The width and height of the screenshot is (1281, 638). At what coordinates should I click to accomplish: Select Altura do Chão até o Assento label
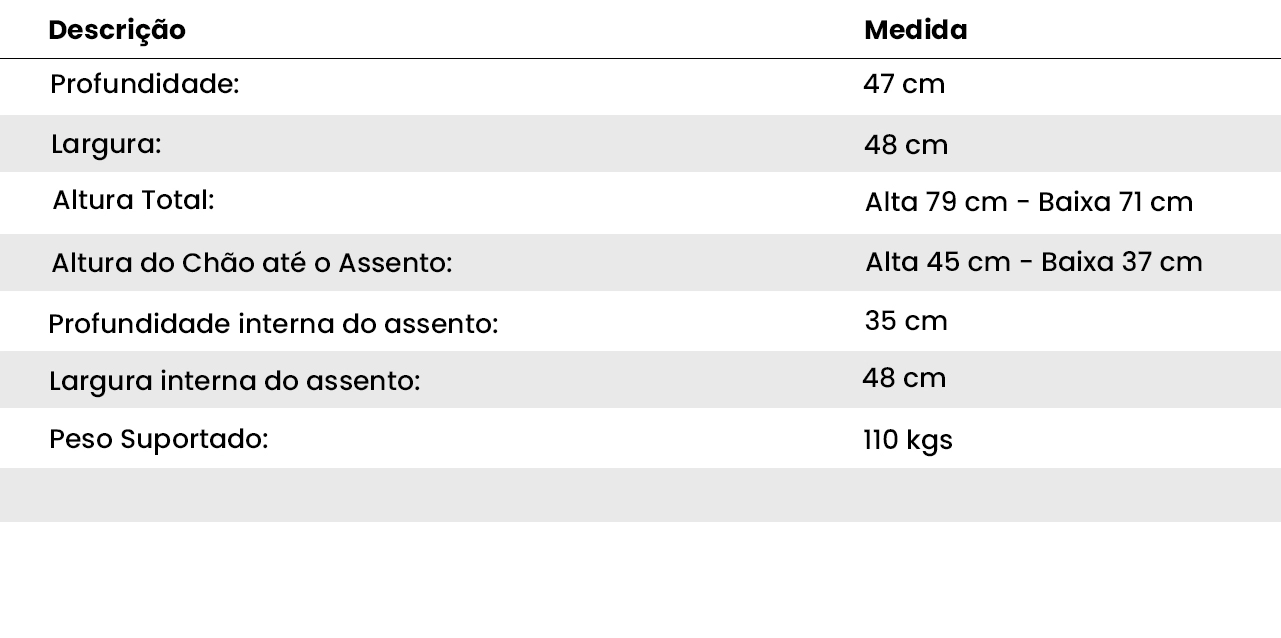click(251, 264)
